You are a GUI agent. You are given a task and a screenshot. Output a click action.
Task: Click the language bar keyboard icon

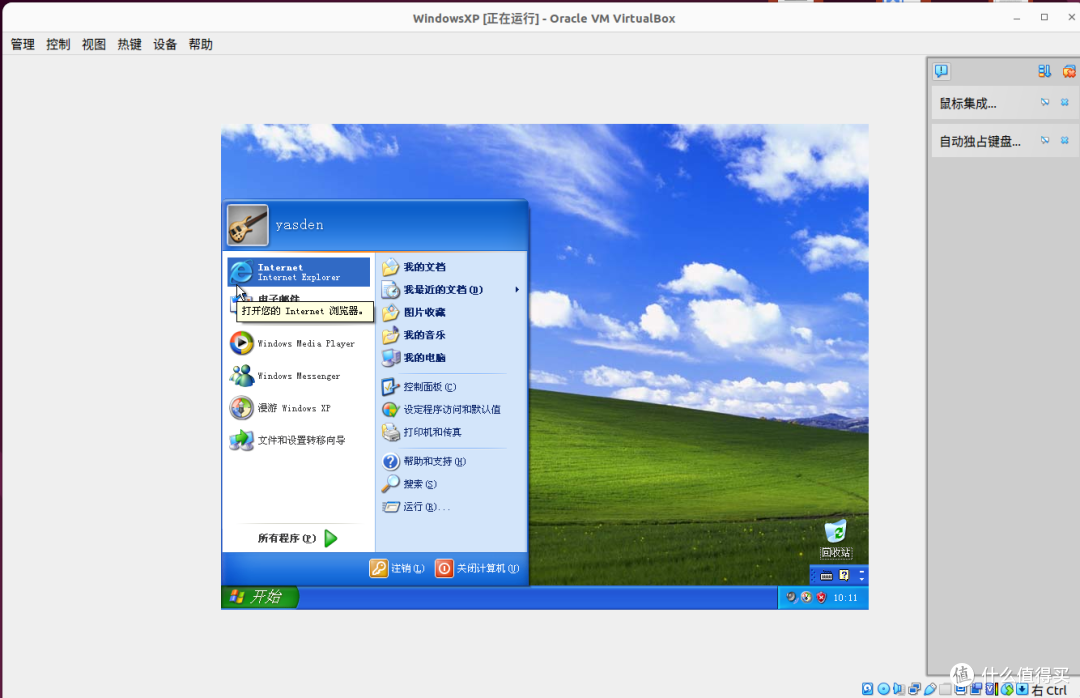[x=827, y=575]
